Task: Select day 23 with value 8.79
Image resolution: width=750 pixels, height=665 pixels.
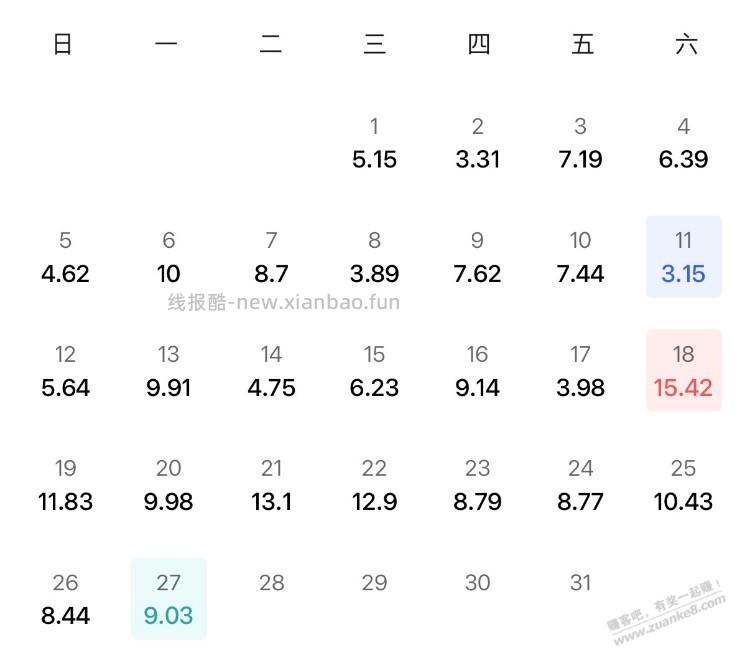Action: pyautogui.click(x=477, y=485)
